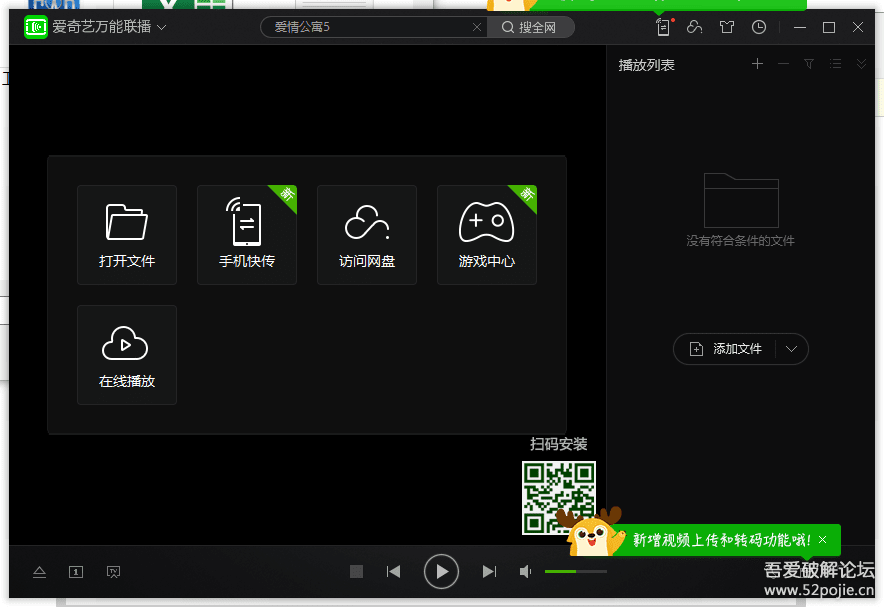Open play history clock icon
This screenshot has height=607, width=884.
(759, 27)
